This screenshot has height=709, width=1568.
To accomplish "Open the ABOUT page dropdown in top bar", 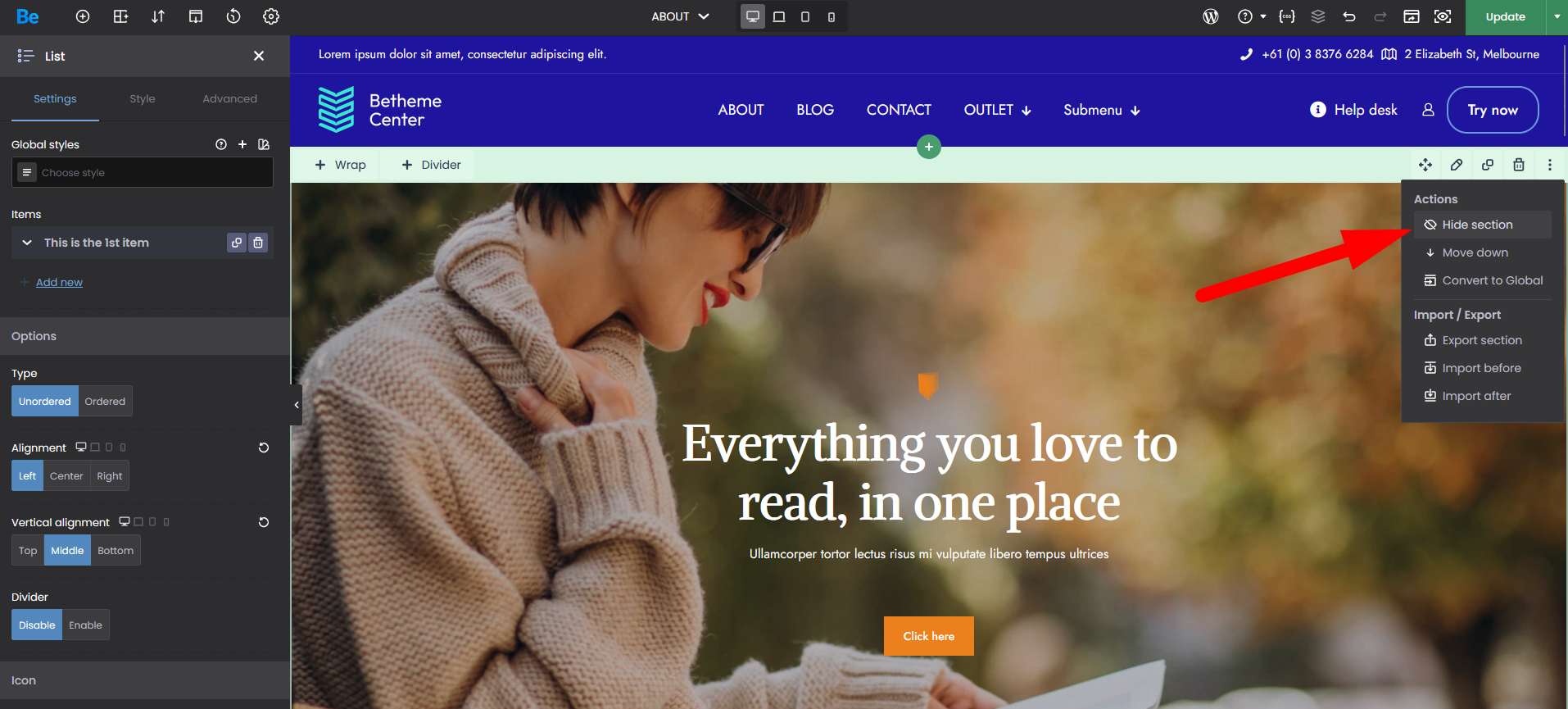I will point(680,16).
